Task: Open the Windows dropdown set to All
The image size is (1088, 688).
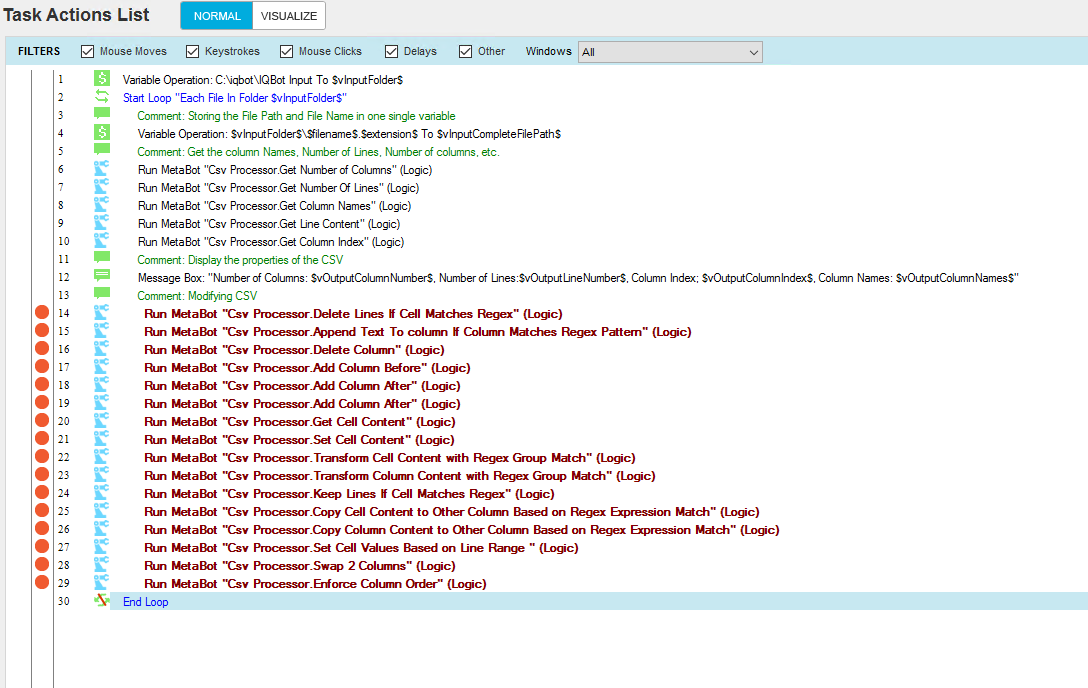Action: [670, 52]
